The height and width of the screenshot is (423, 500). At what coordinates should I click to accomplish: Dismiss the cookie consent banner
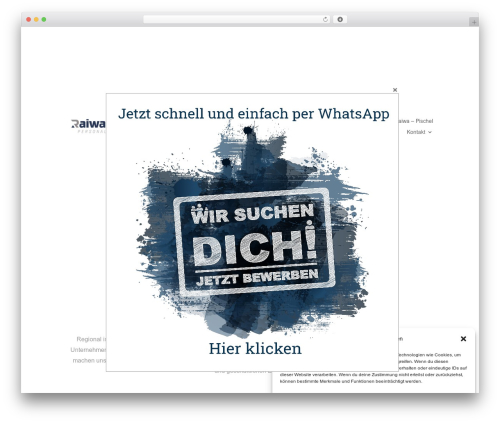pos(463,339)
